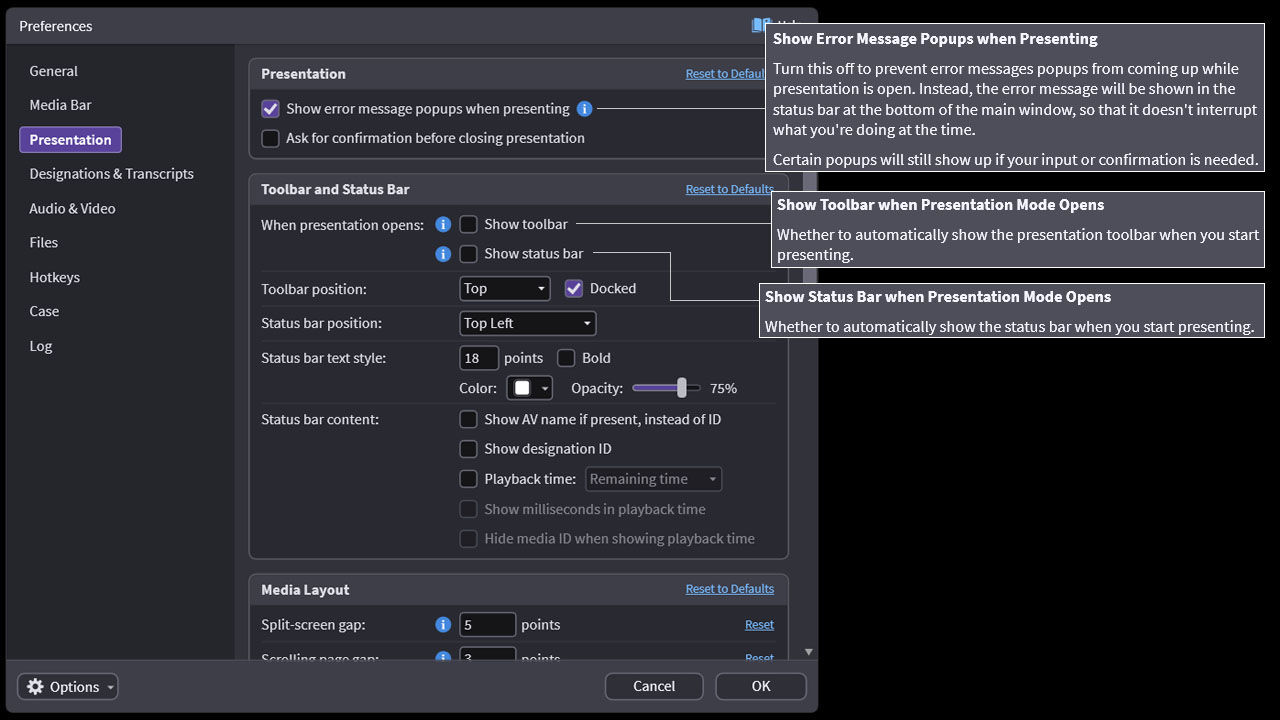Go to Hotkeys preferences page
Viewport: 1280px width, 720px height.
pos(54,277)
